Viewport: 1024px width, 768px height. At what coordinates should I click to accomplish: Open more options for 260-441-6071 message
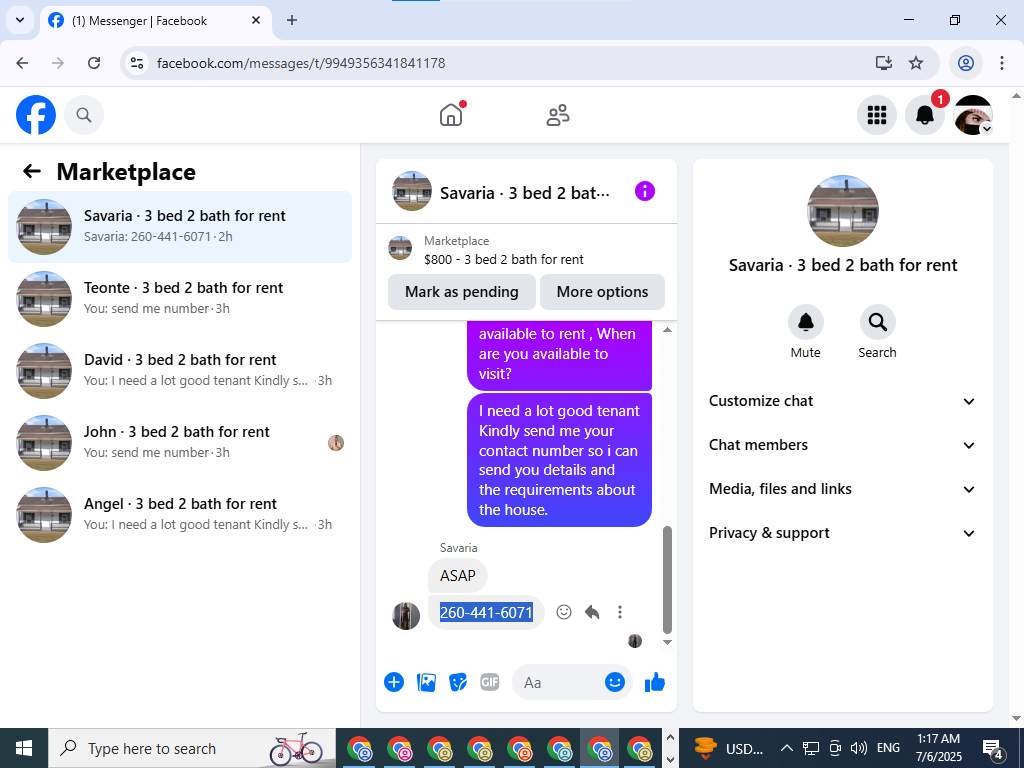(620, 612)
